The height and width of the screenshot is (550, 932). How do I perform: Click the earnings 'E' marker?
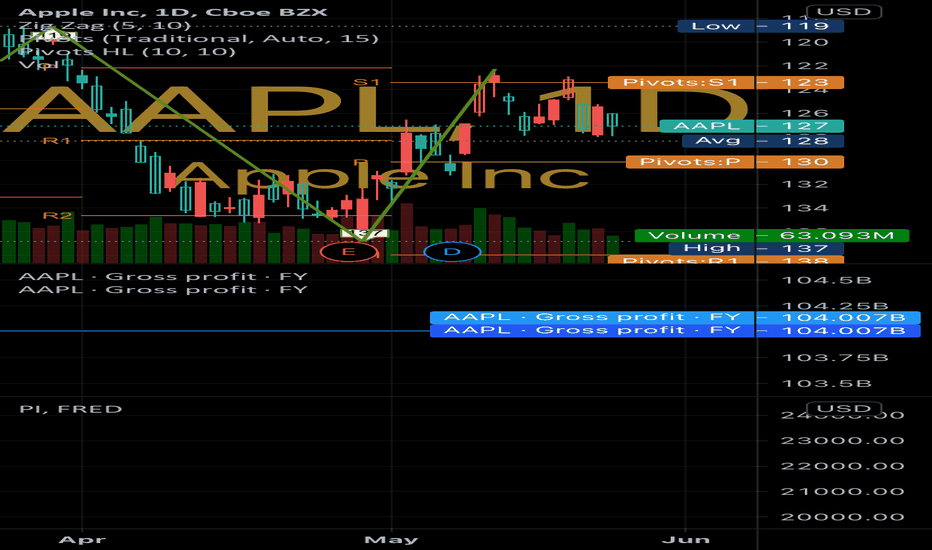point(348,252)
